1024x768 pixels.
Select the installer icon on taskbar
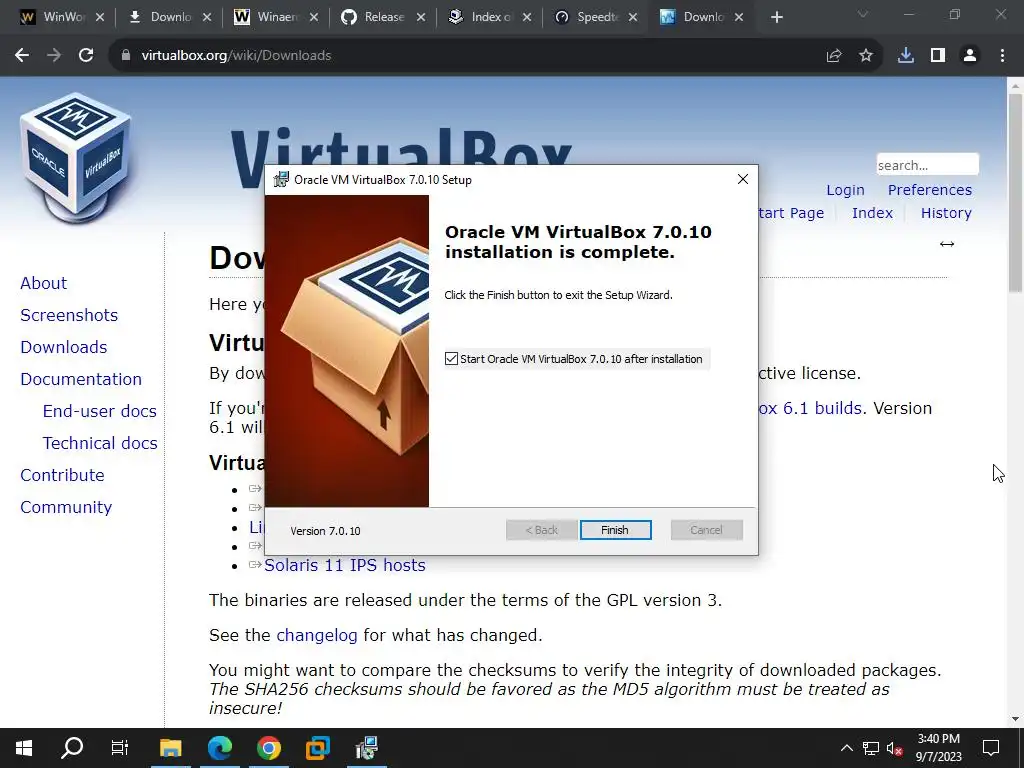click(366, 747)
